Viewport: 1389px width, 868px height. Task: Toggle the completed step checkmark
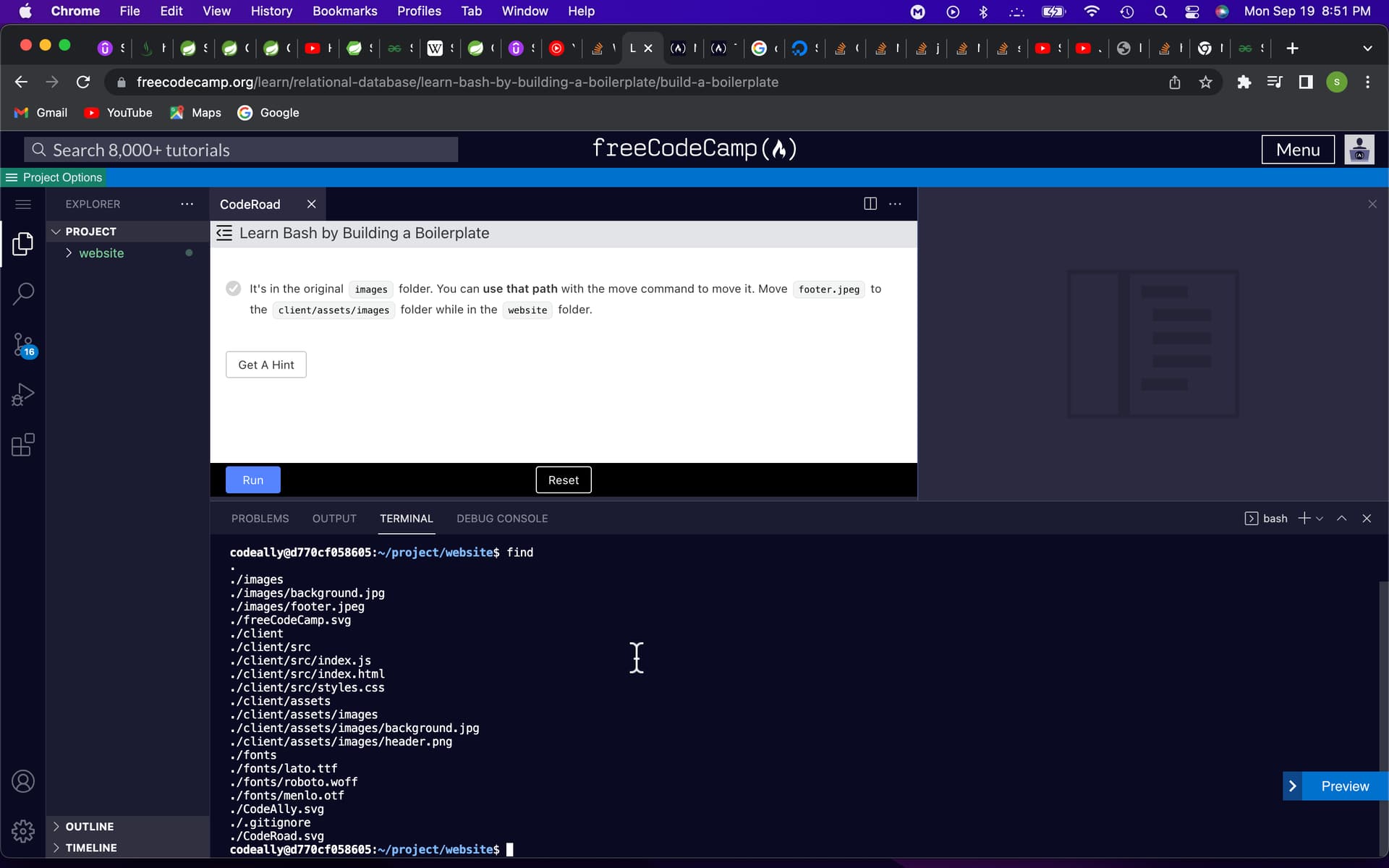233,289
